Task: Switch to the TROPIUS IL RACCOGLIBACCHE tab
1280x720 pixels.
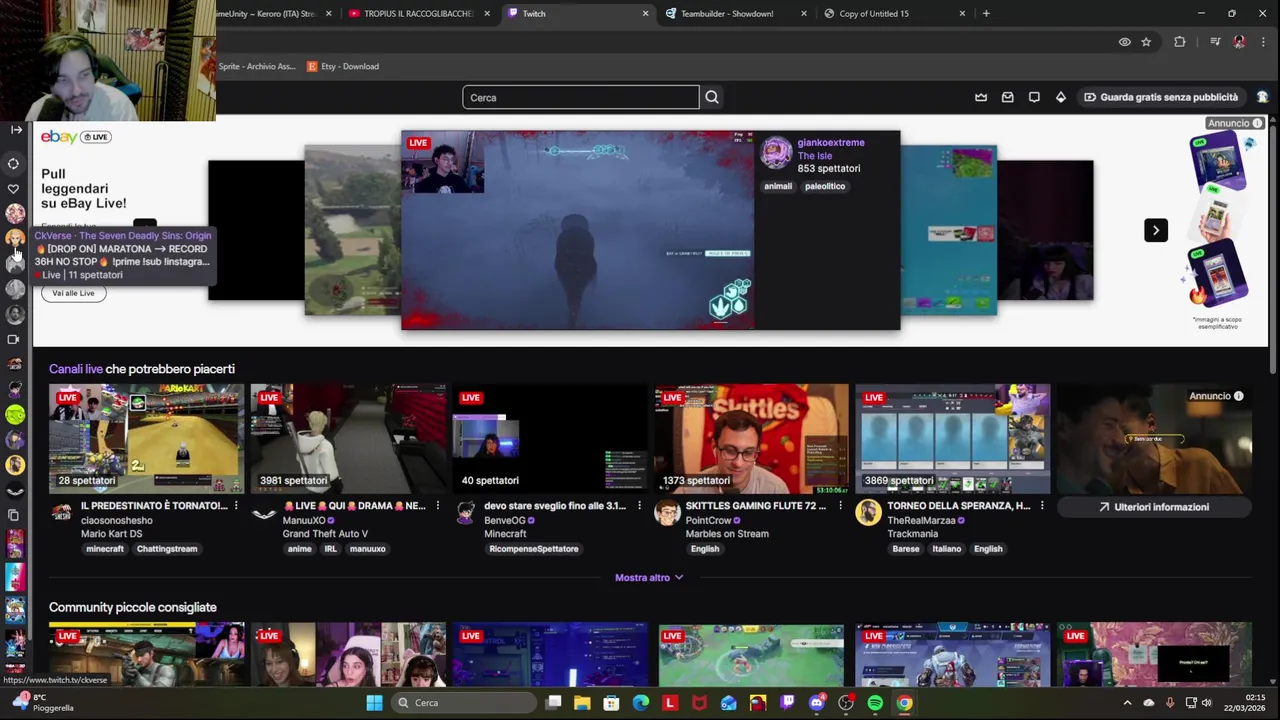Action: tap(419, 13)
